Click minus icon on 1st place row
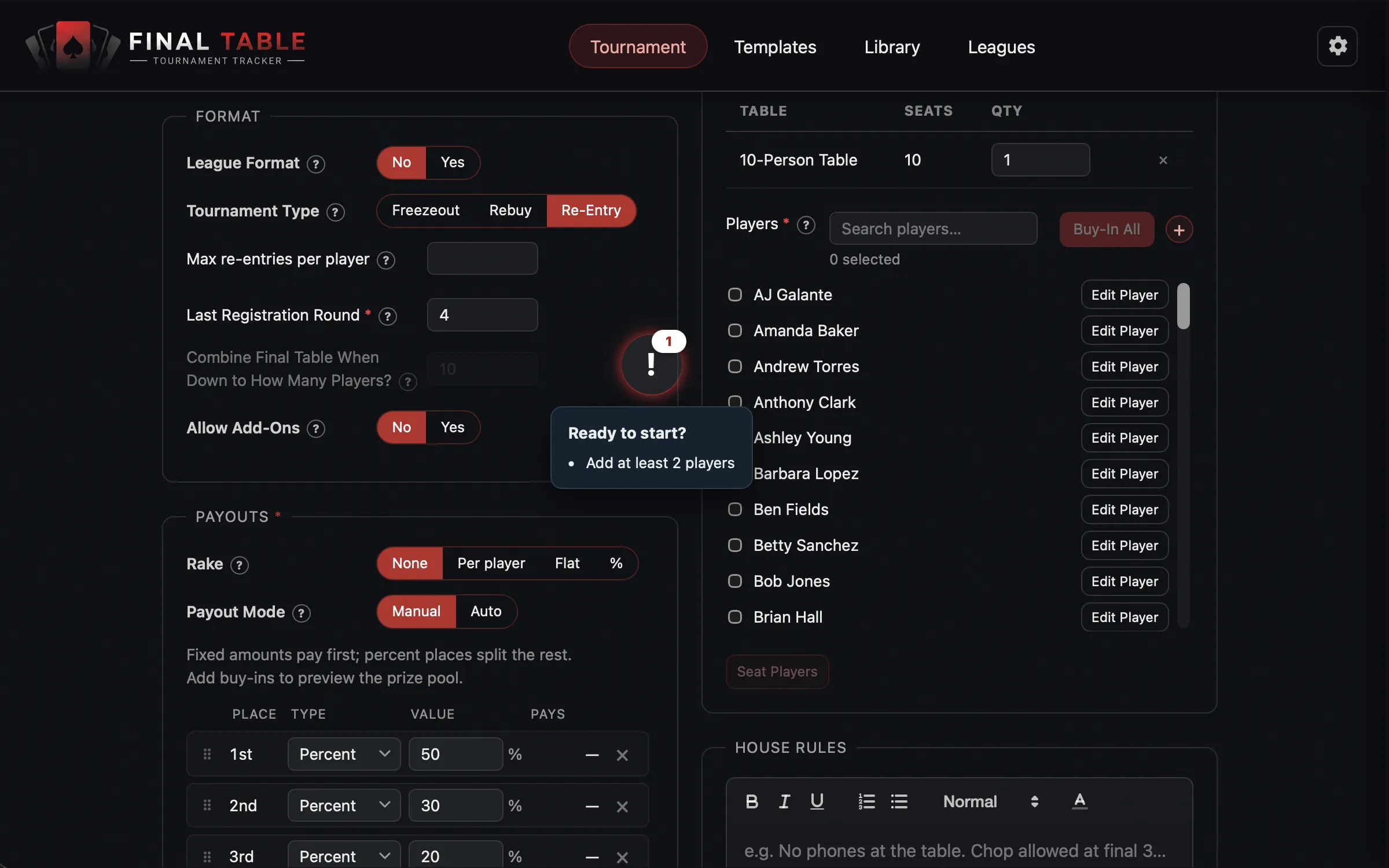 pyautogui.click(x=591, y=755)
